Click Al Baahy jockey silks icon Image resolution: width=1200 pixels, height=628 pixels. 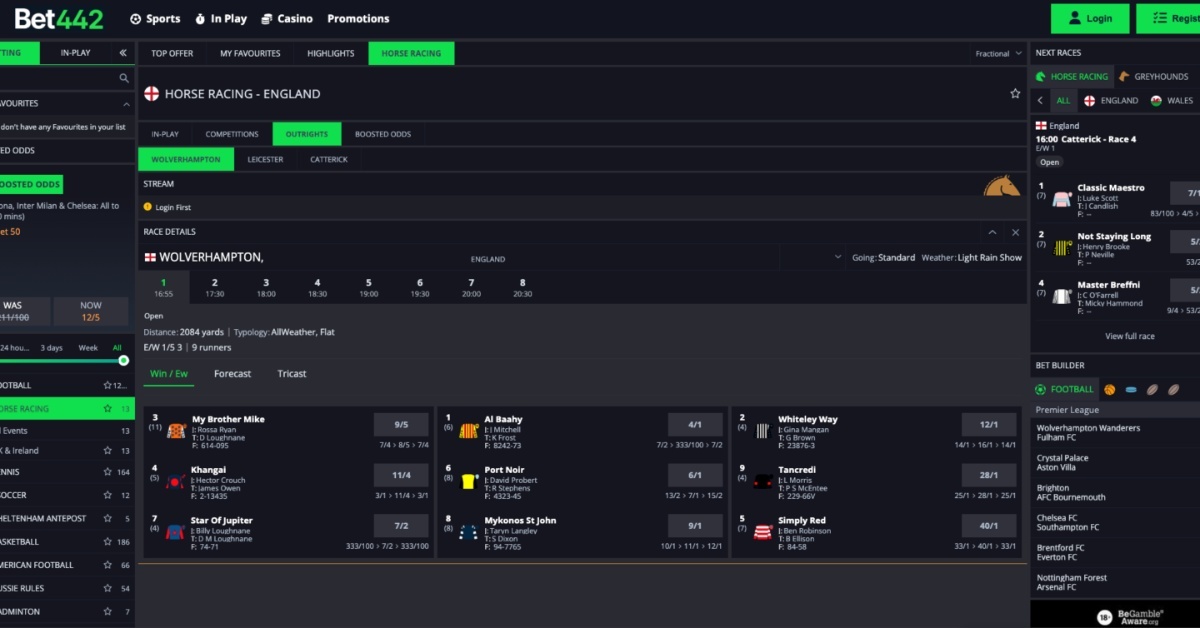(469, 431)
